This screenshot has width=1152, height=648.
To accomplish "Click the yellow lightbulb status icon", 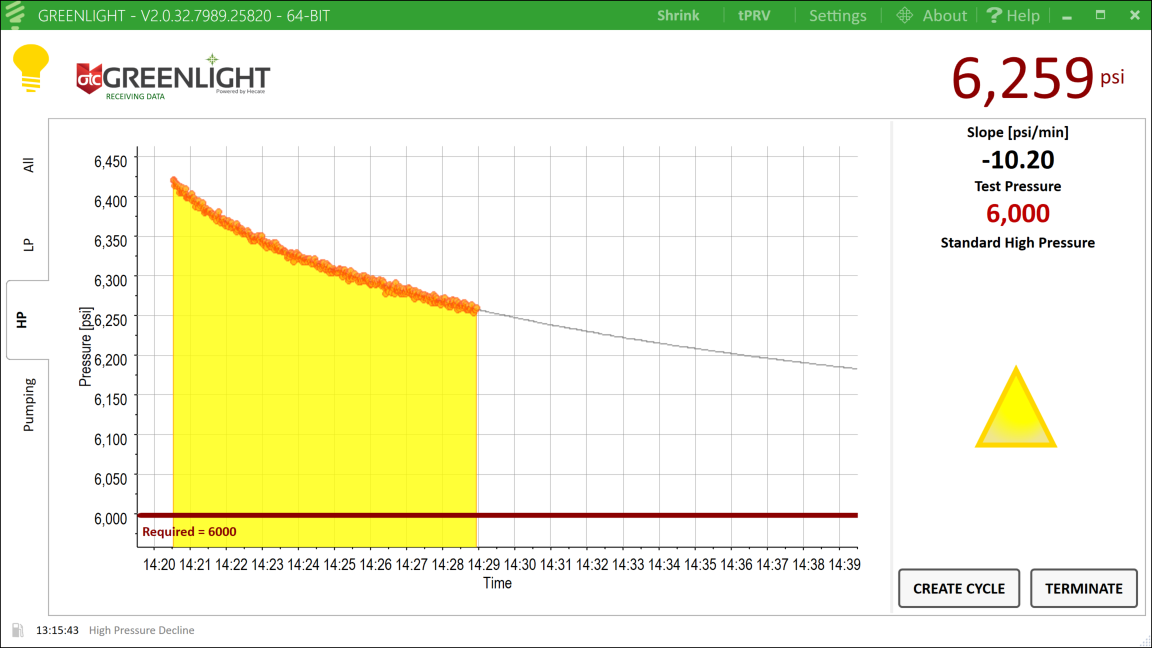I will [x=30, y=69].
